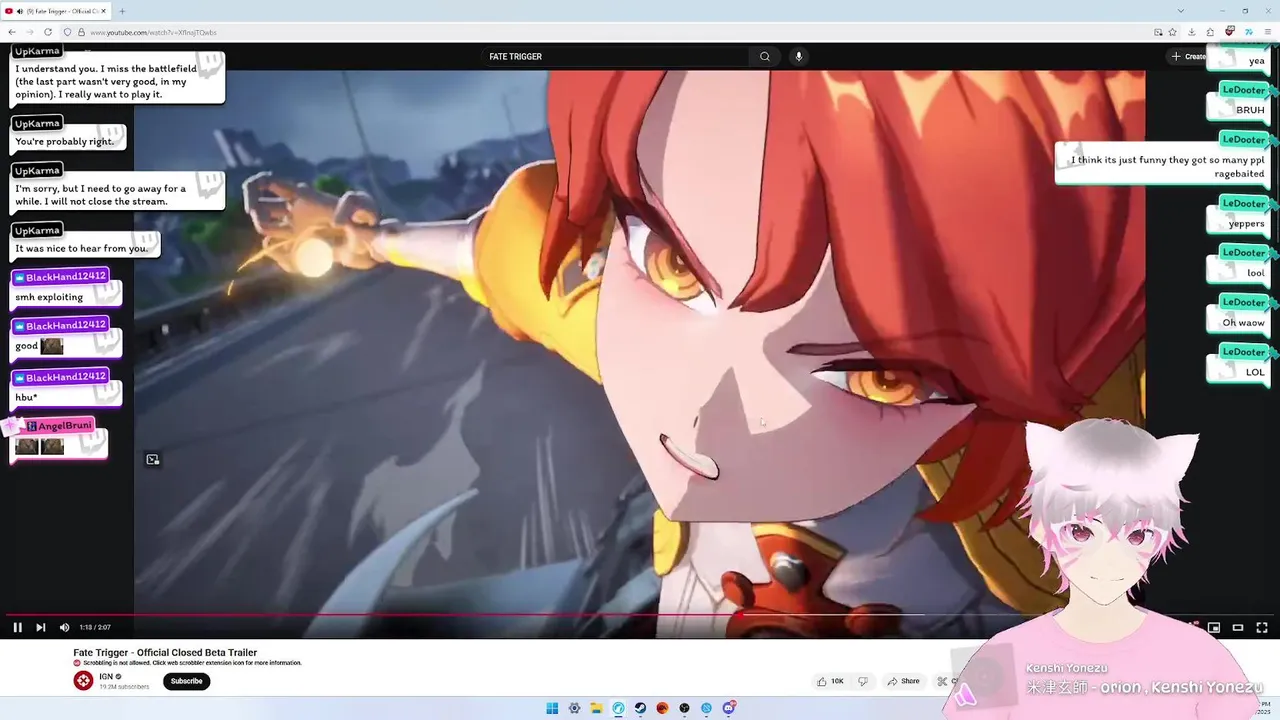
Task: Click the video title text
Action: click(x=165, y=653)
